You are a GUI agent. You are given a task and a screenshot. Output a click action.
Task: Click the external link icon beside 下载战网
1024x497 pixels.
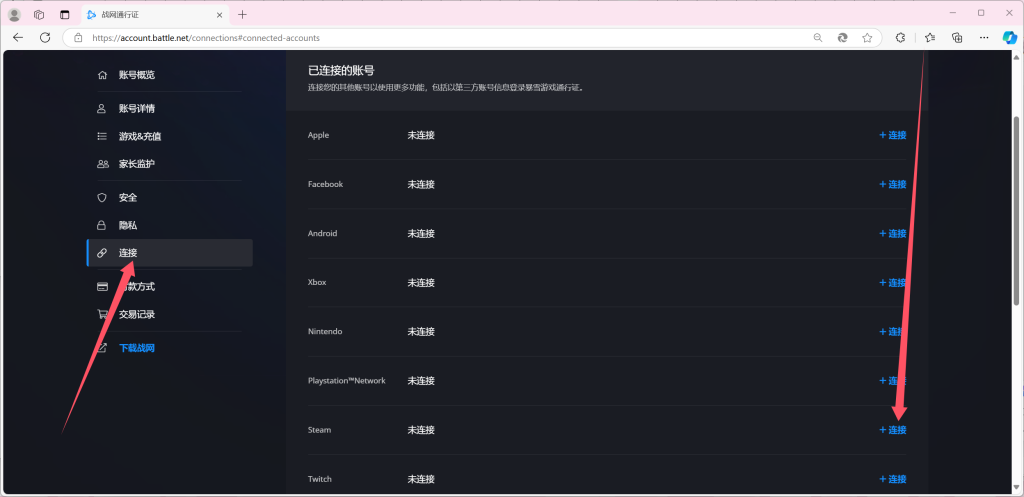pyautogui.click(x=102, y=348)
